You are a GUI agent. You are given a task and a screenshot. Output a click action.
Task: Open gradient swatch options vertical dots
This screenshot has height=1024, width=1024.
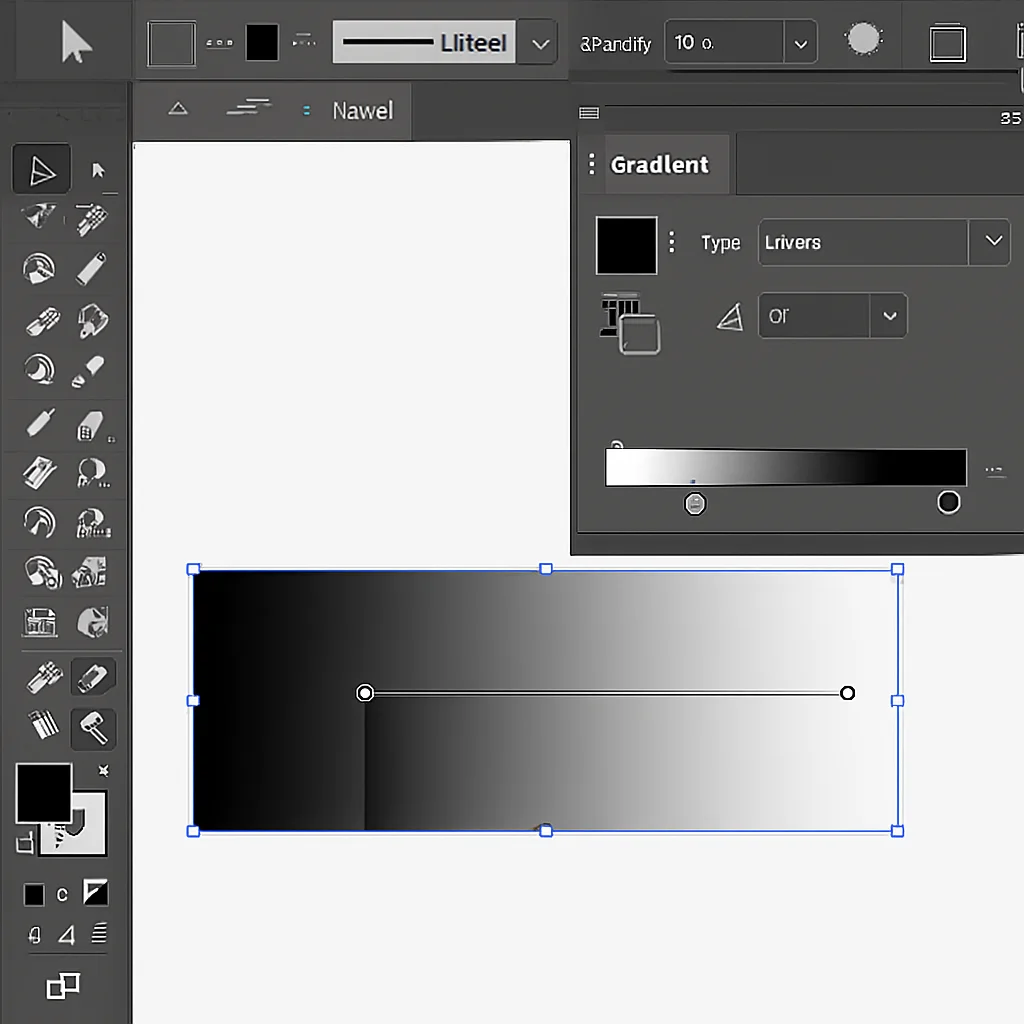coord(672,242)
